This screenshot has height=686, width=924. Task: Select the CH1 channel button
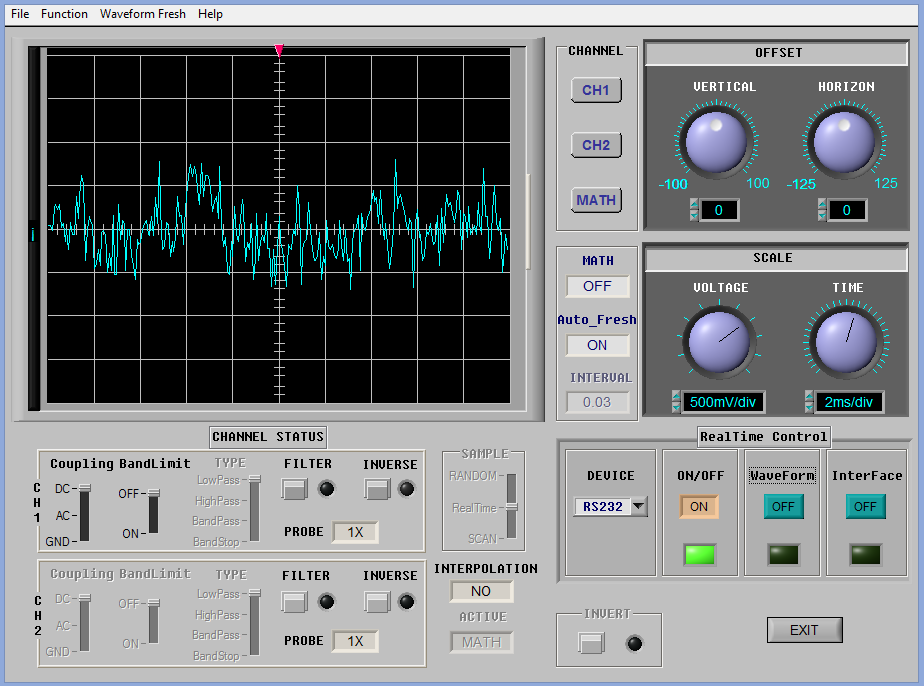click(596, 90)
